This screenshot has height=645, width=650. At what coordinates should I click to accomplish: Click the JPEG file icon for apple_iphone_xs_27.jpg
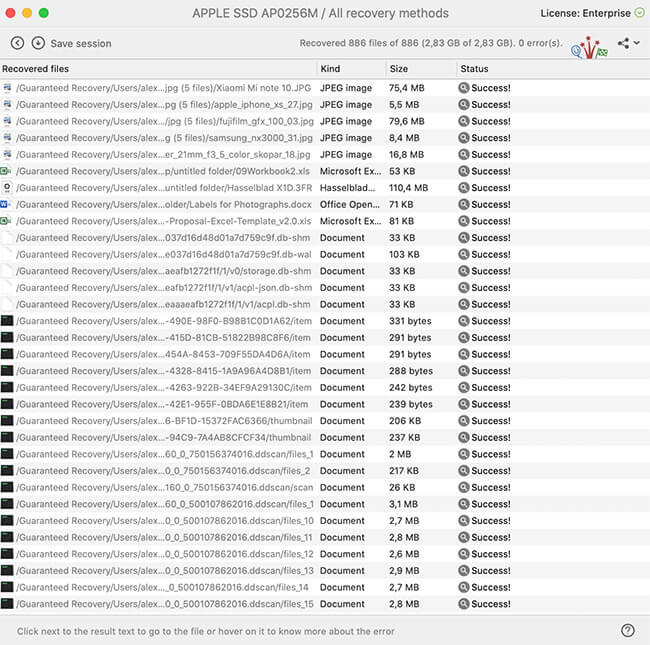coord(7,104)
